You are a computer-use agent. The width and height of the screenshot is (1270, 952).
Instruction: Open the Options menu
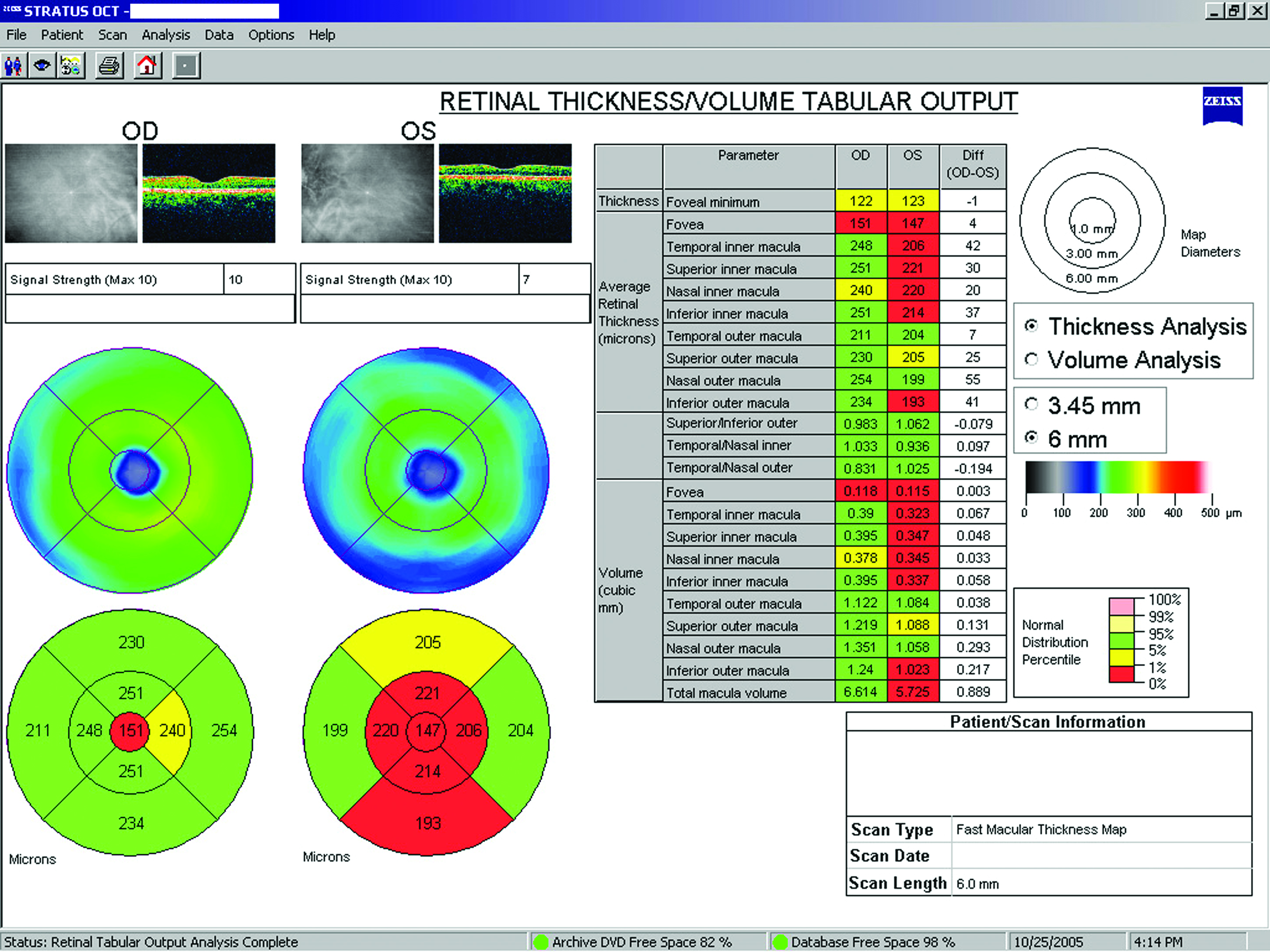(271, 35)
